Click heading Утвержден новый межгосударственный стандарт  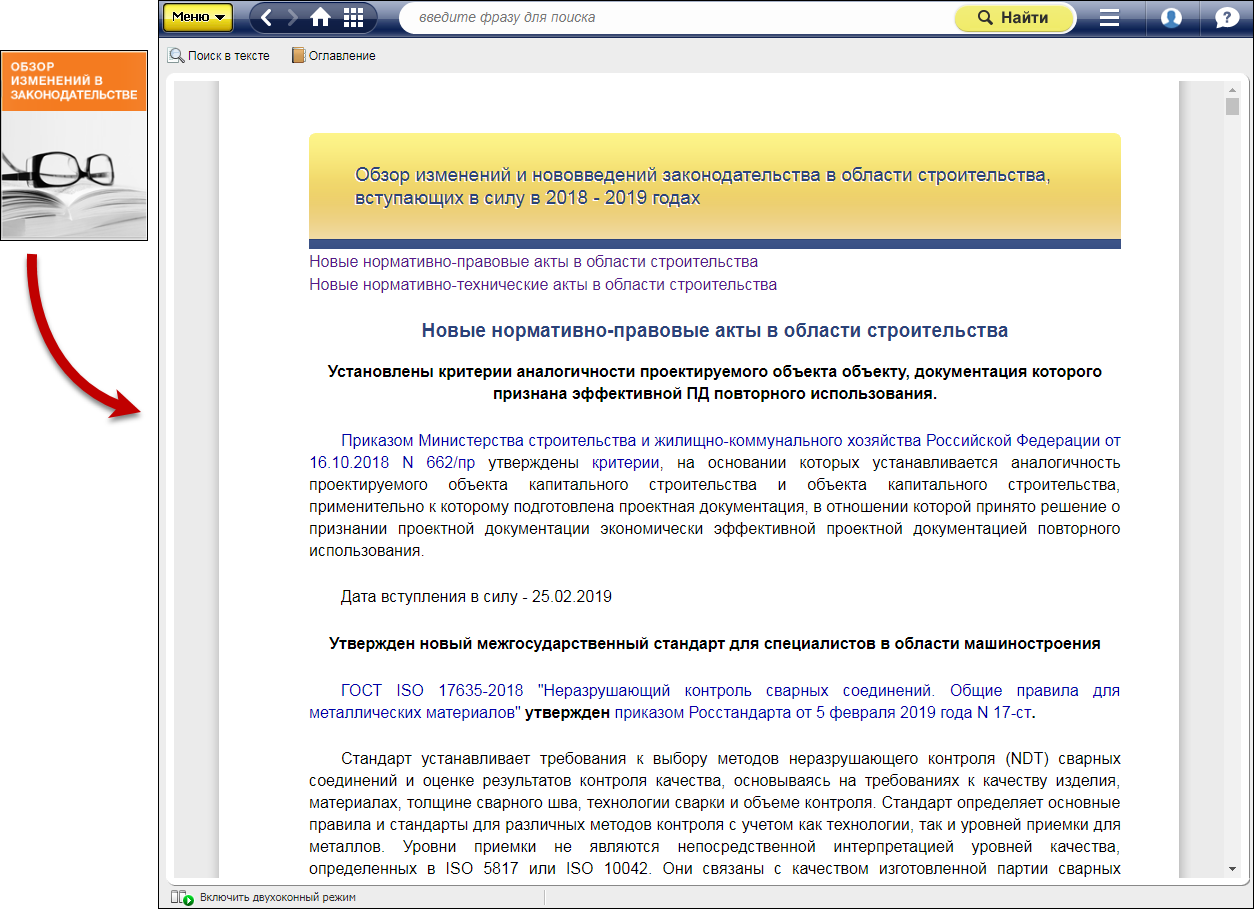(715, 644)
